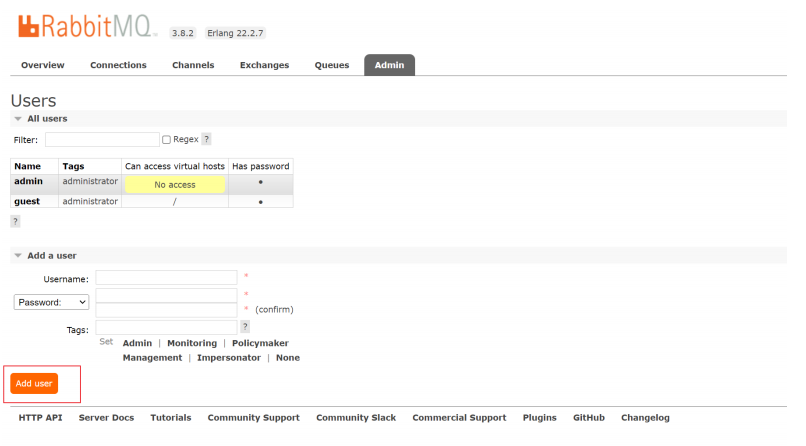Open the help icon below users table
Screen dimensions: 806x446
click(x=15, y=221)
